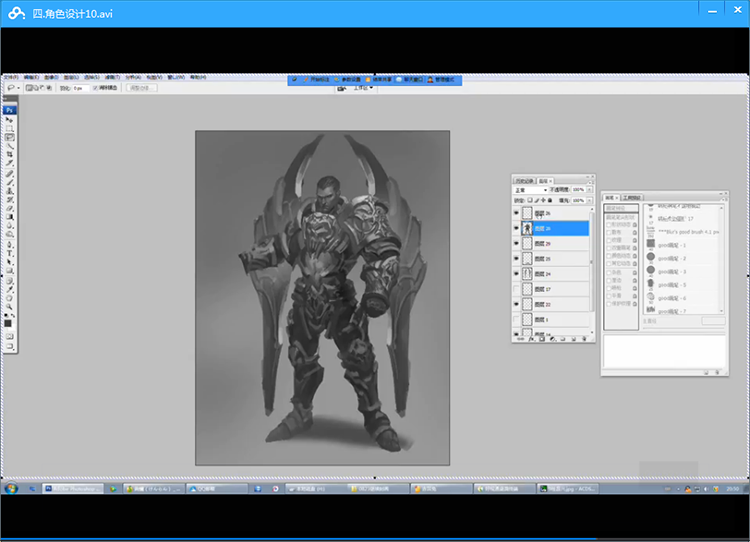Show hidden layer 图层 1
750x542 pixels.
(x=516, y=319)
